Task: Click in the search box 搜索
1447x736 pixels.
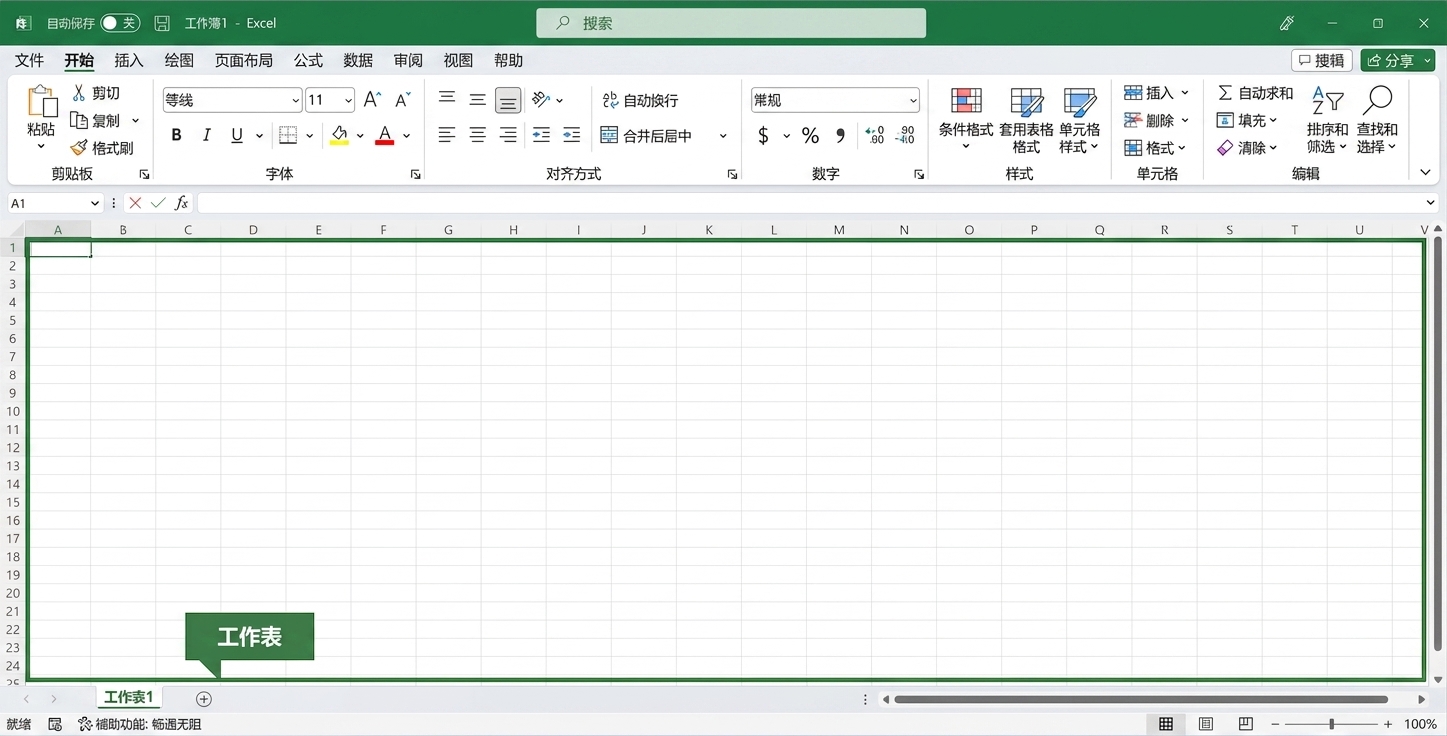Action: click(x=731, y=23)
